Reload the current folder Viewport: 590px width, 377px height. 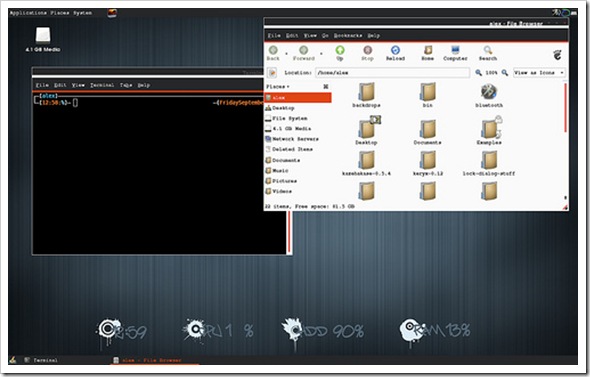pos(395,53)
